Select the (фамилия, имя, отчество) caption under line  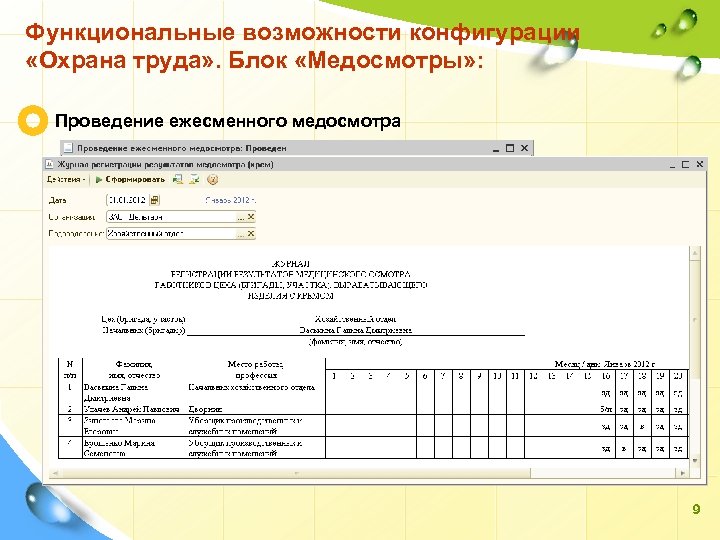point(355,342)
